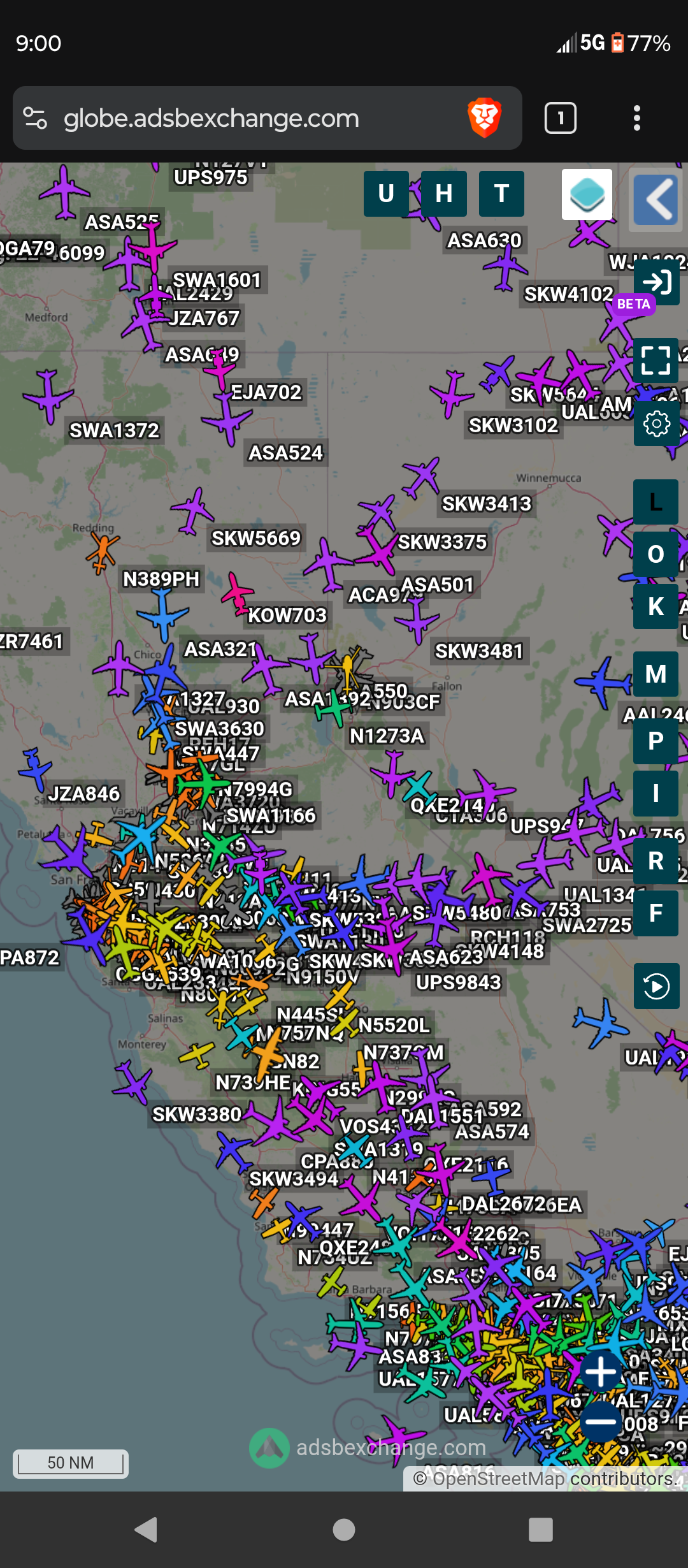The image size is (688, 1568).
Task: Select the UPS9843 flight label
Action: pos(459,982)
